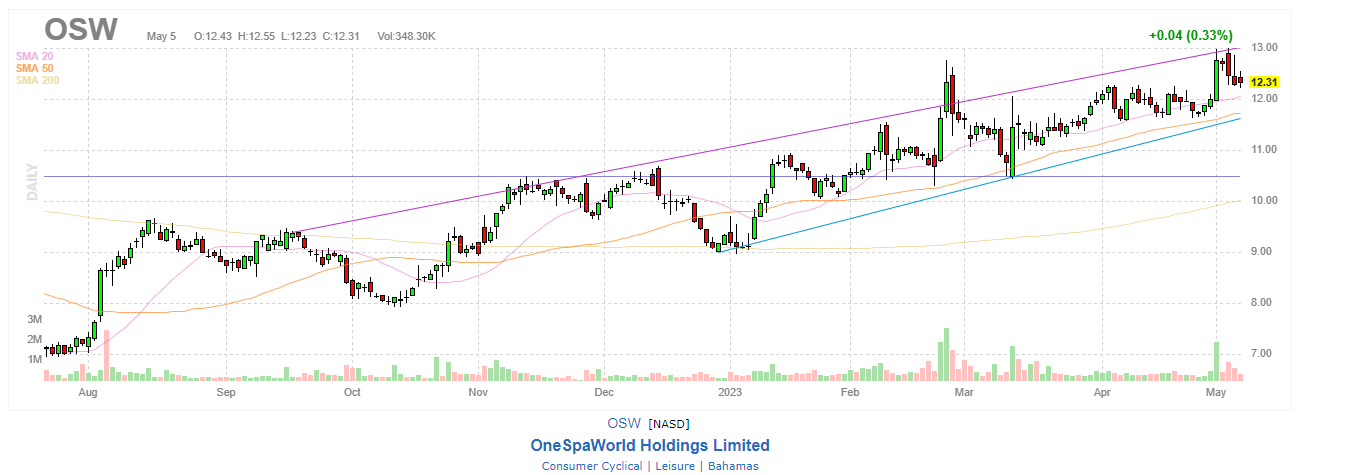The image size is (1345, 475).
Task: Click the SMA 200 legend label
Action: click(36, 80)
